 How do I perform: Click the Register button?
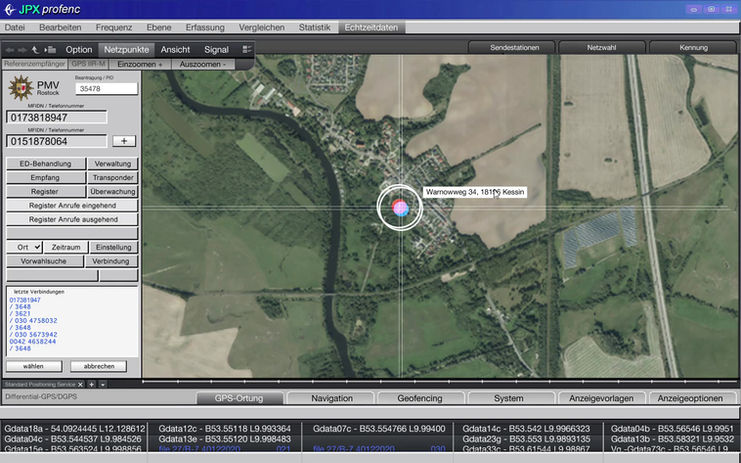[x=46, y=191]
